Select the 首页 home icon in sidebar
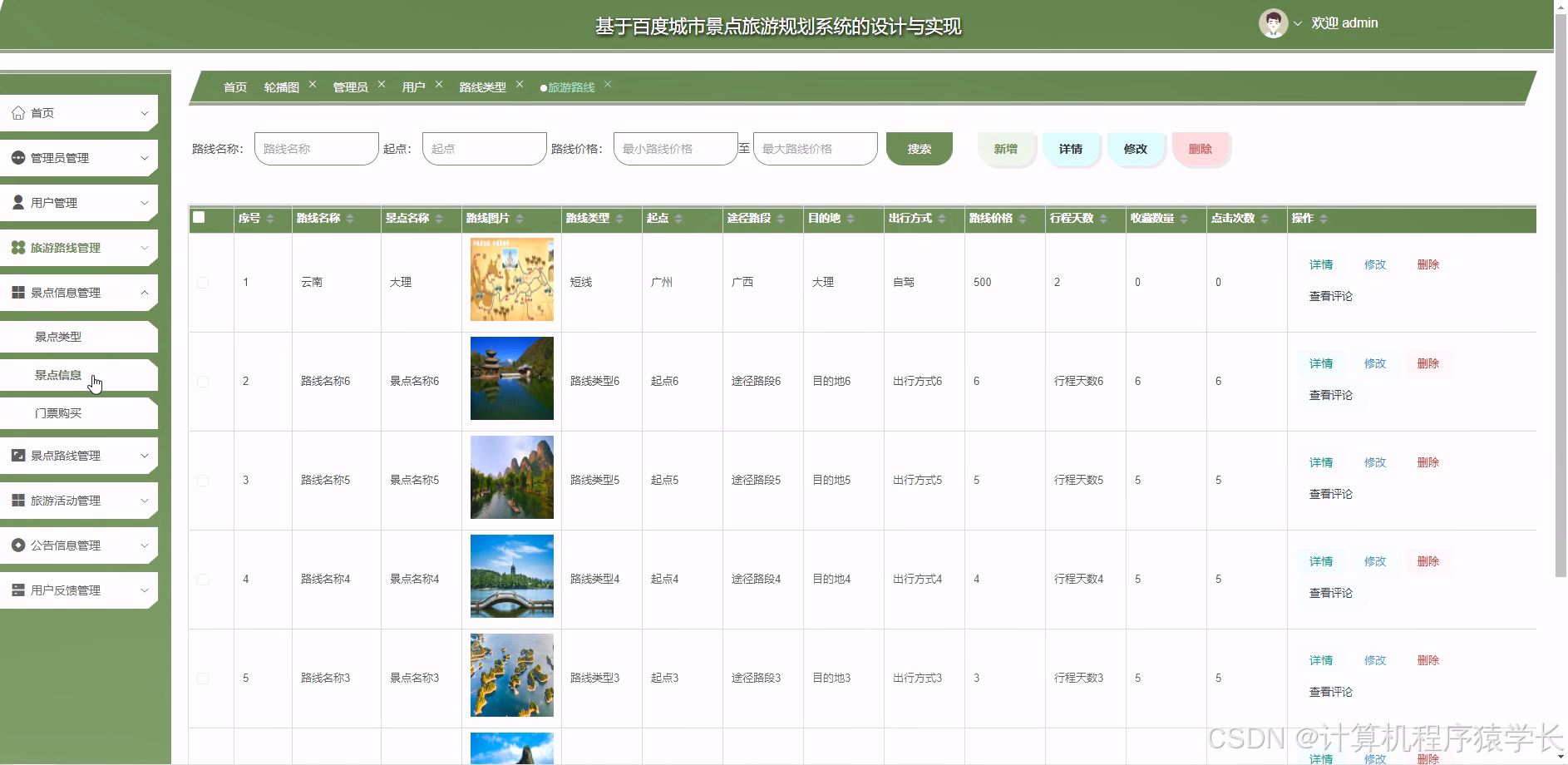1568x765 pixels. tap(18, 112)
